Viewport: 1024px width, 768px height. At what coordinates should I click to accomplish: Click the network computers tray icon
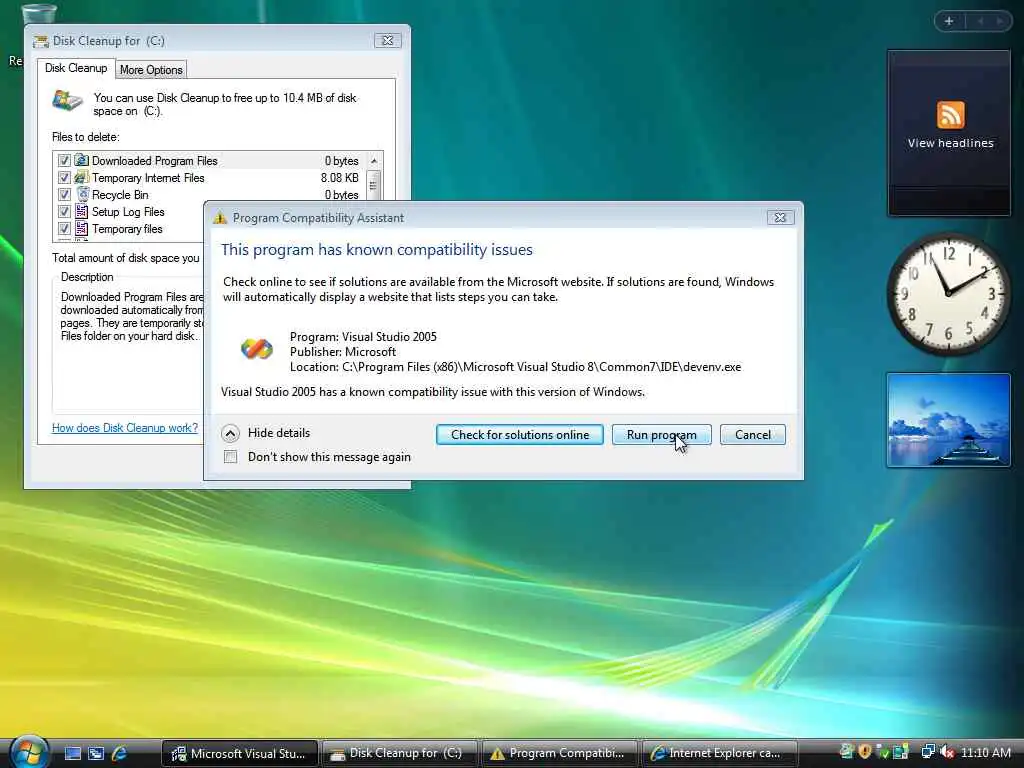927,752
